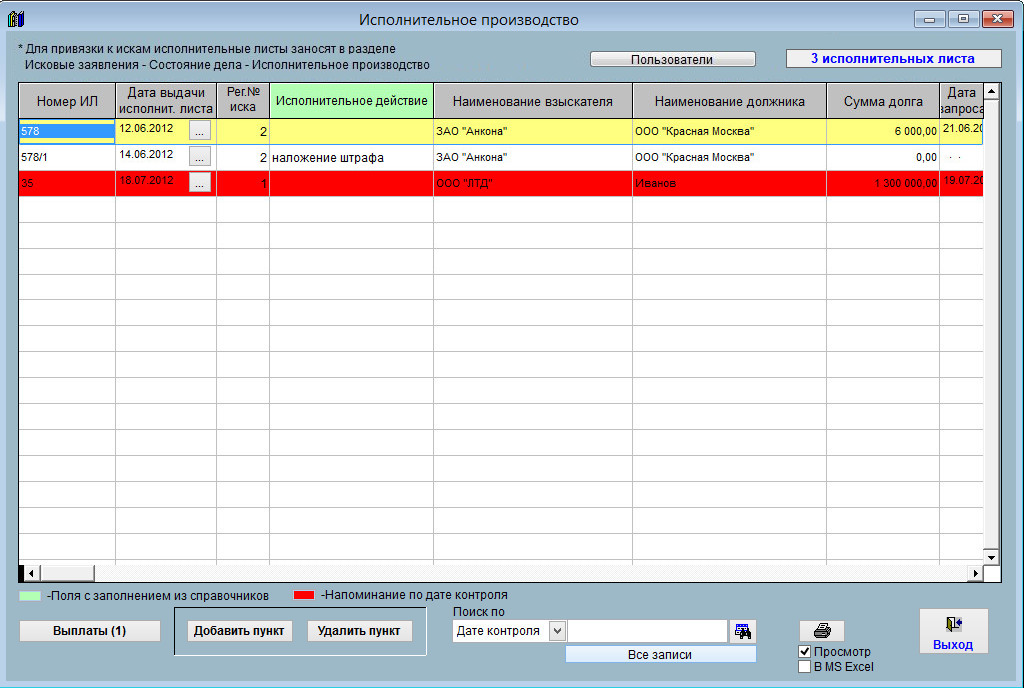
Task: Click the printer icon button
Action: point(822,630)
